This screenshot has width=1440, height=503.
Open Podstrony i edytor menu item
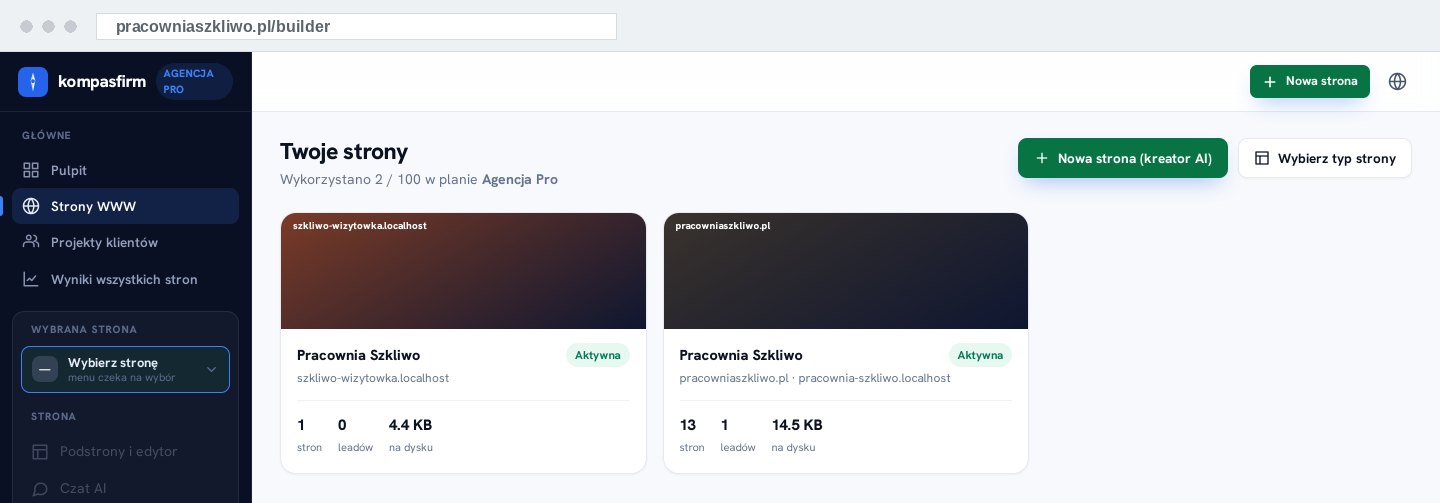pos(125,452)
